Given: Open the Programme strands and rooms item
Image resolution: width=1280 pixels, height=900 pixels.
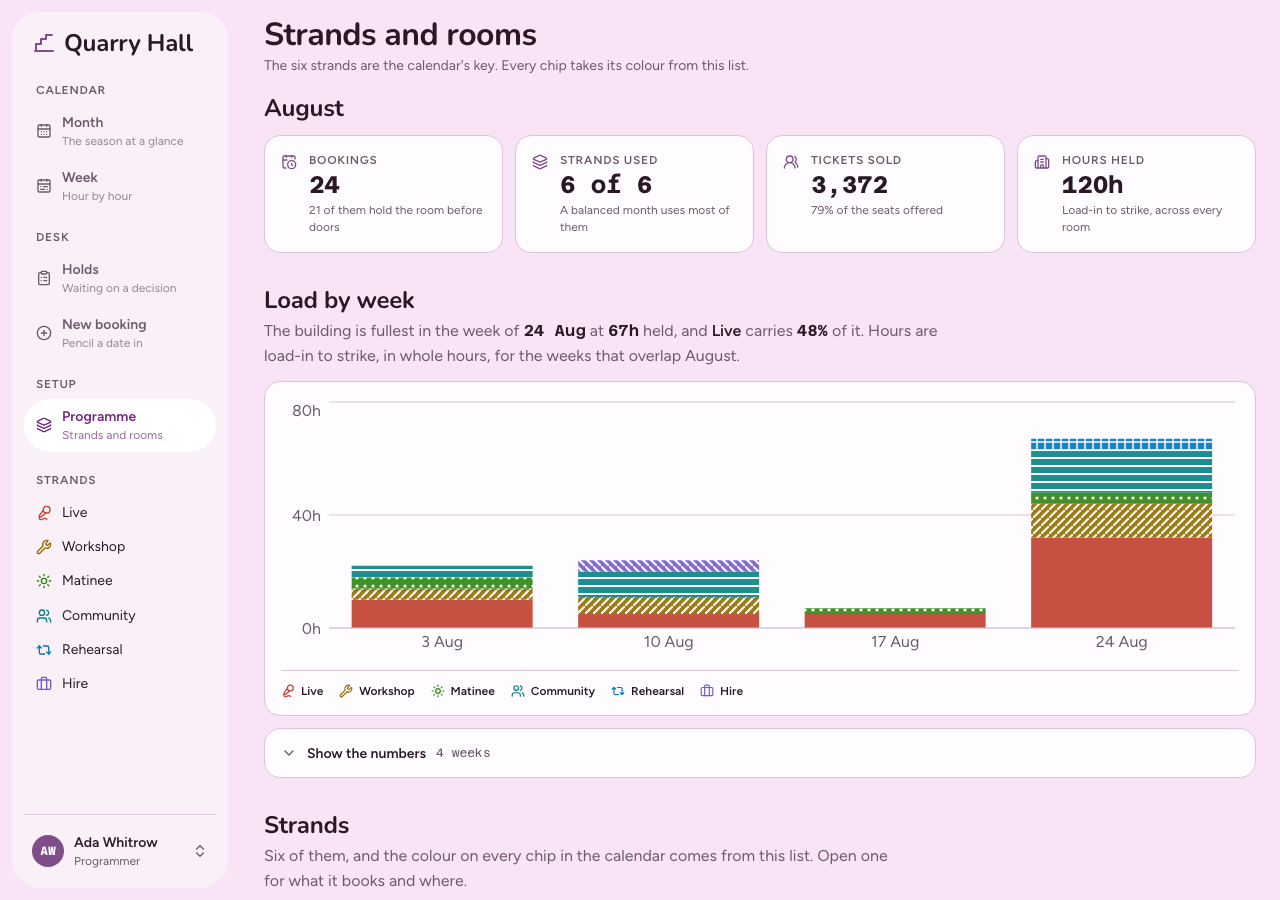Looking at the screenshot, I should point(120,425).
